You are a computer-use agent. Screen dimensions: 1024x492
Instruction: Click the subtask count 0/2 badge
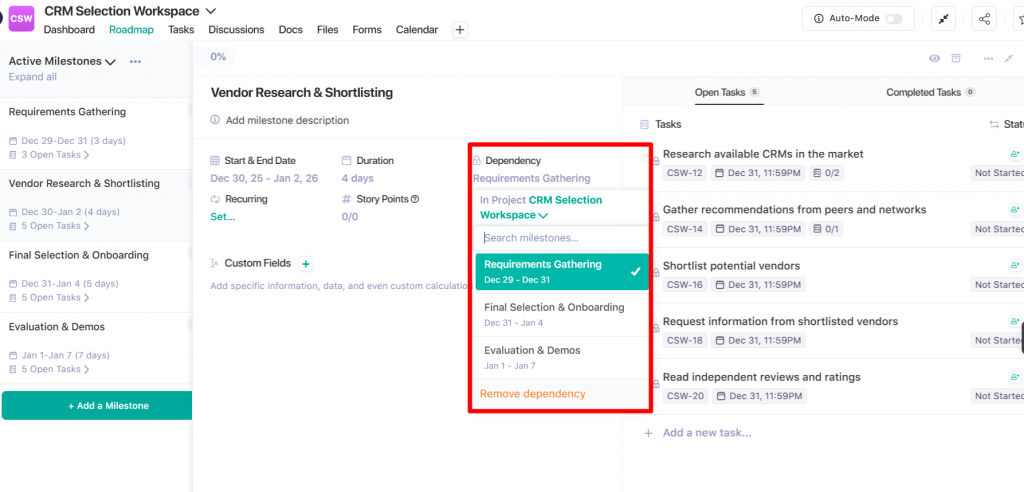pyautogui.click(x=826, y=173)
